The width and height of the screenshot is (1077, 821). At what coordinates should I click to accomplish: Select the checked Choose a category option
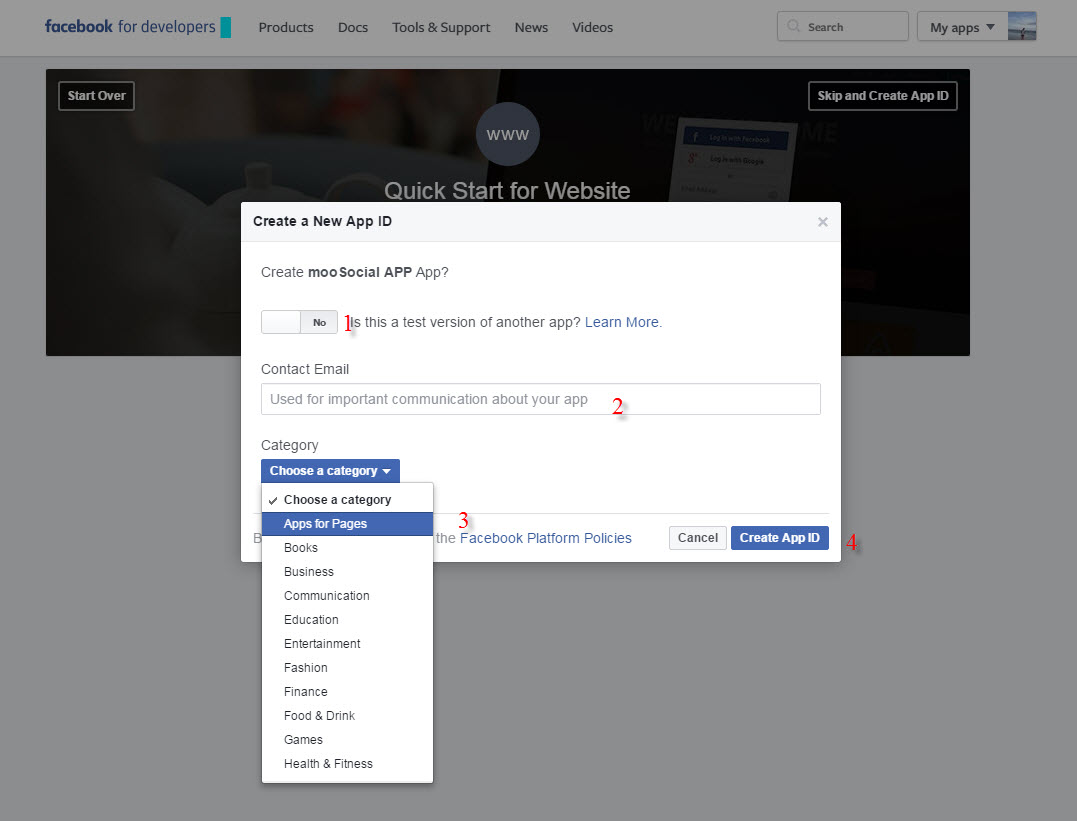tap(347, 499)
